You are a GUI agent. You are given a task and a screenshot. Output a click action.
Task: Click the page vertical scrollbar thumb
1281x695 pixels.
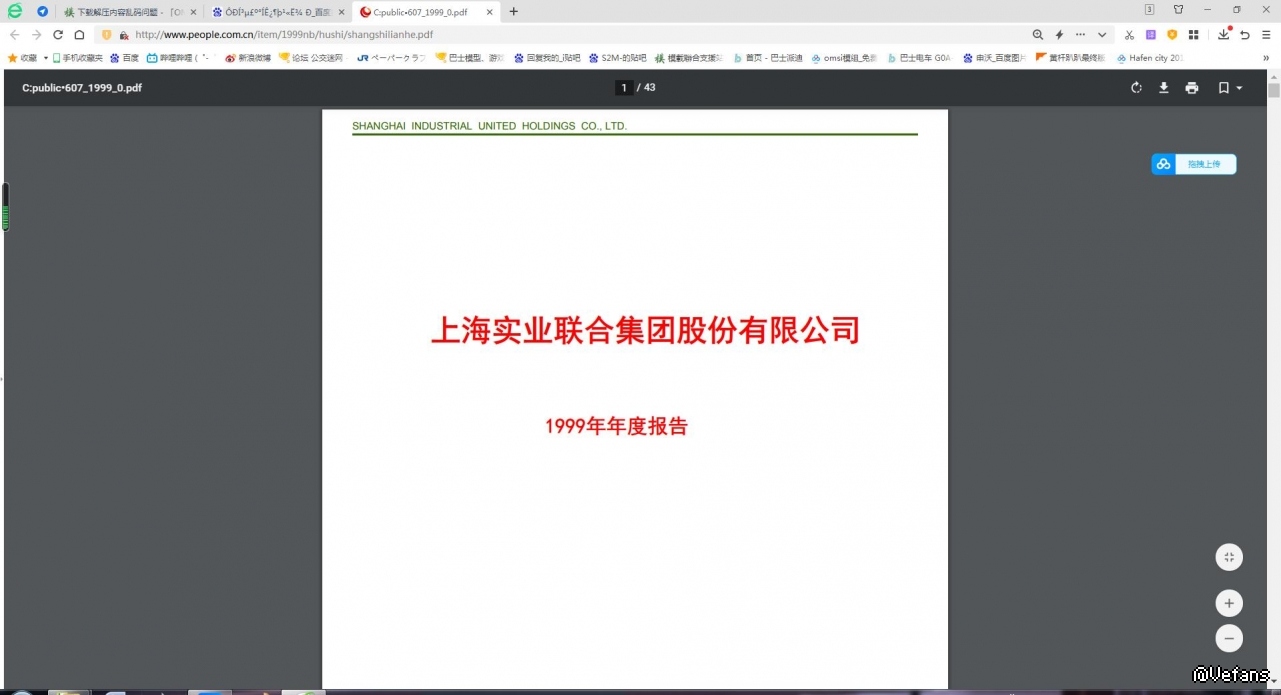[1274, 90]
